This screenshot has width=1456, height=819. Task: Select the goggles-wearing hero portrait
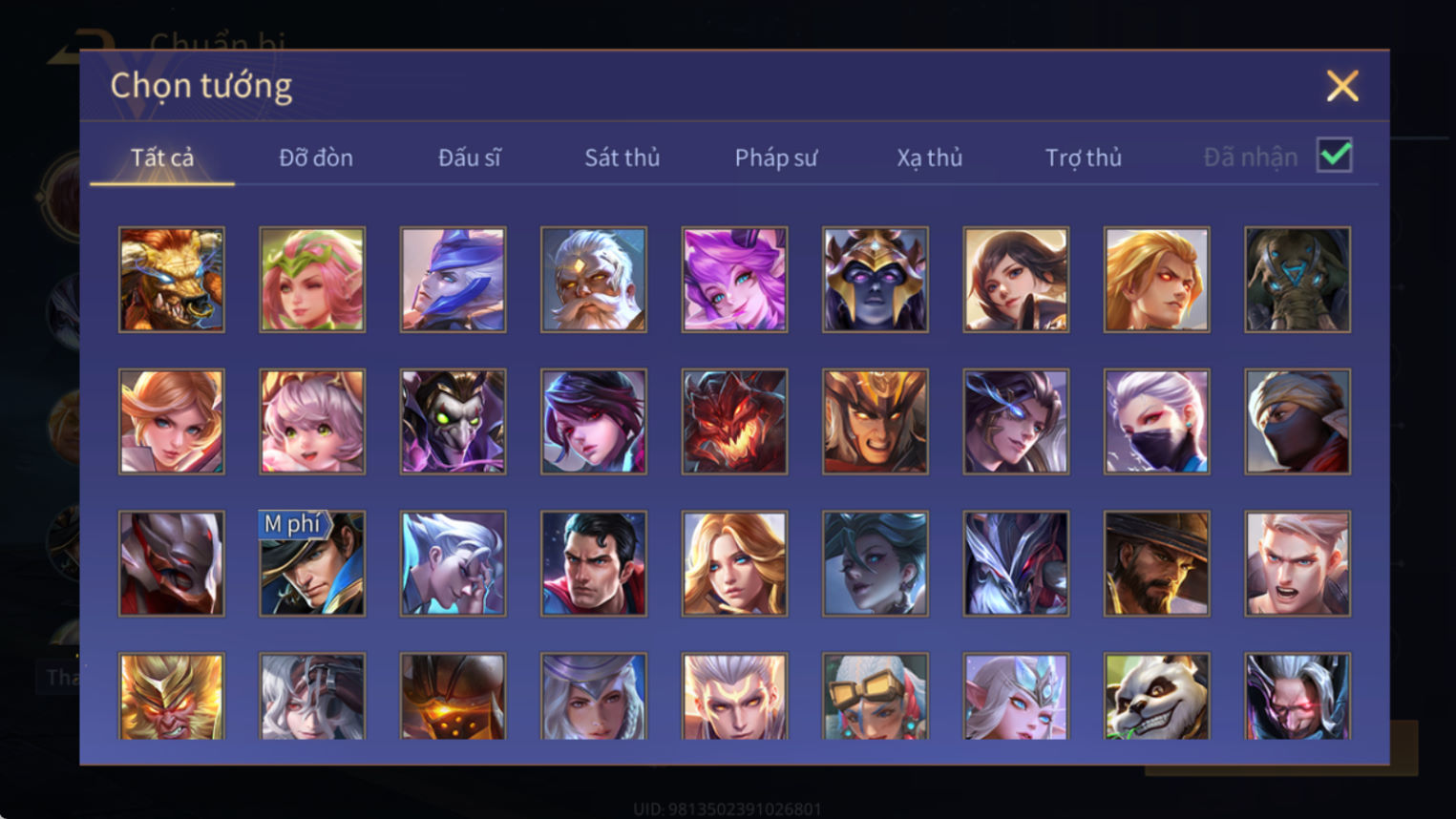click(x=875, y=697)
